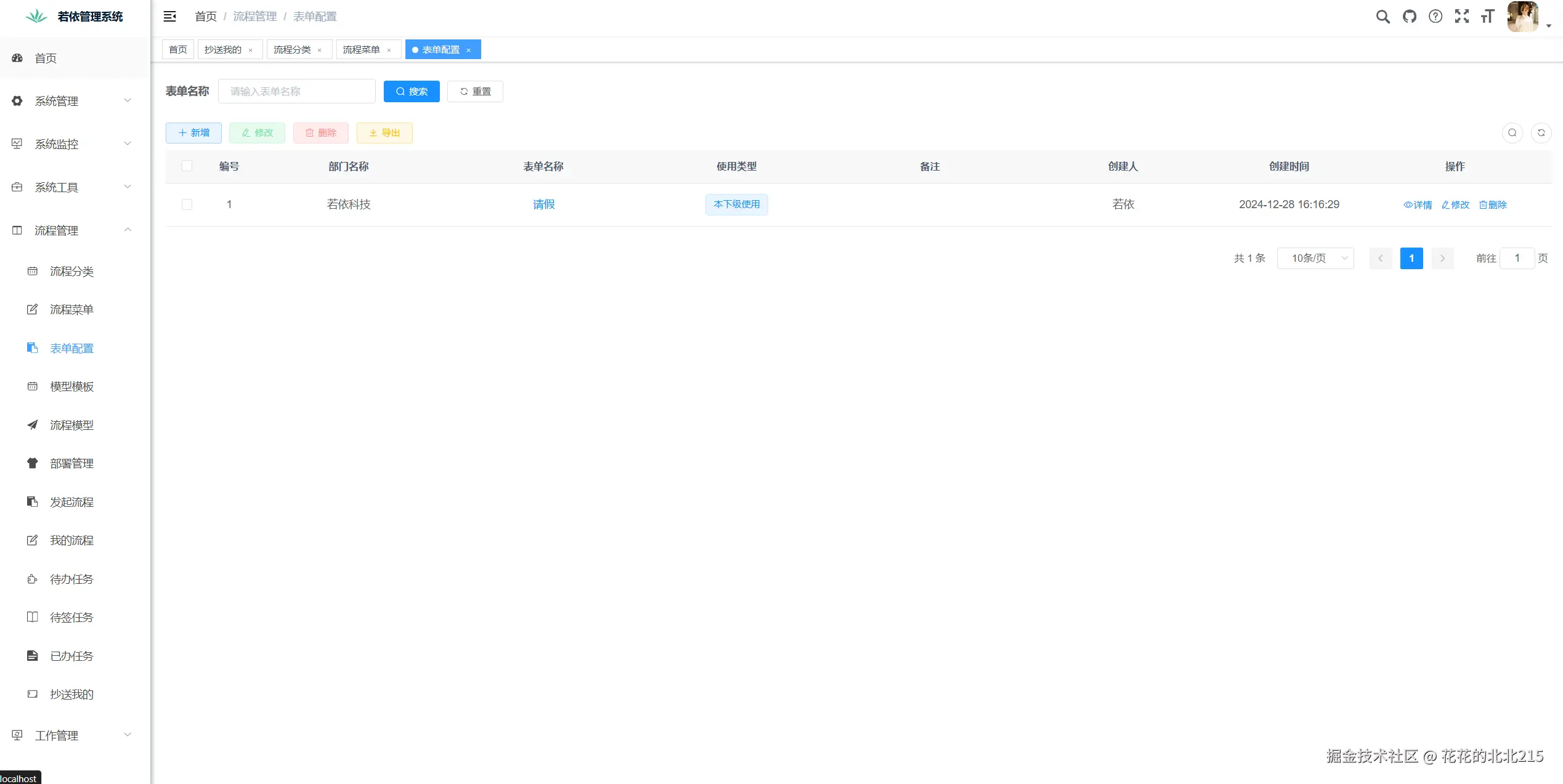Check the checkbox for row 1
Image resolution: width=1563 pixels, height=784 pixels.
click(187, 204)
